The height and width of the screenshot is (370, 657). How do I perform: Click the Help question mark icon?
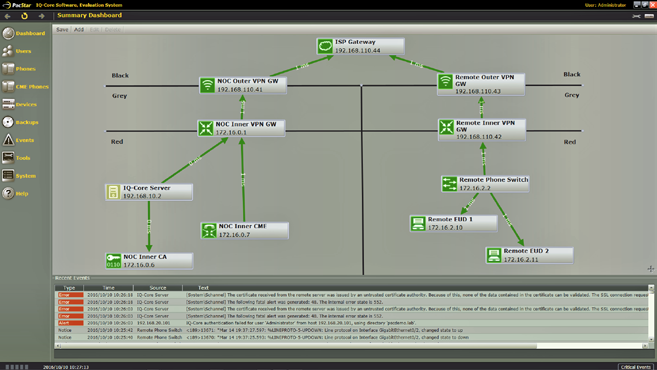(8, 194)
